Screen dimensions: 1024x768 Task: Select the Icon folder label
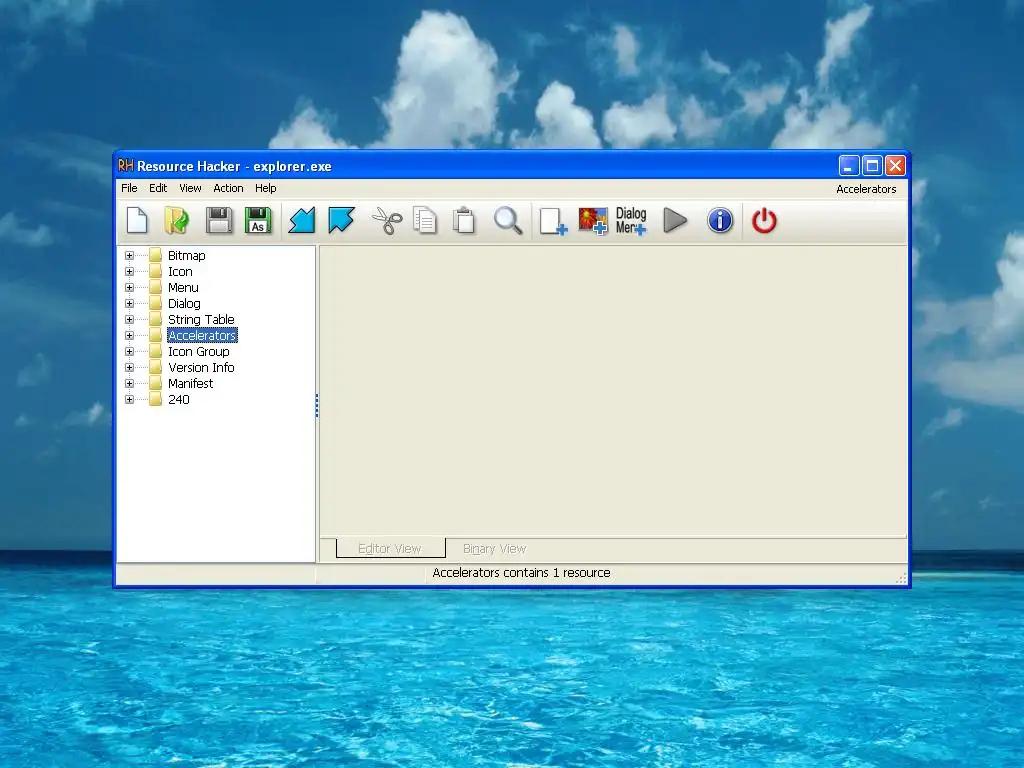pos(180,272)
